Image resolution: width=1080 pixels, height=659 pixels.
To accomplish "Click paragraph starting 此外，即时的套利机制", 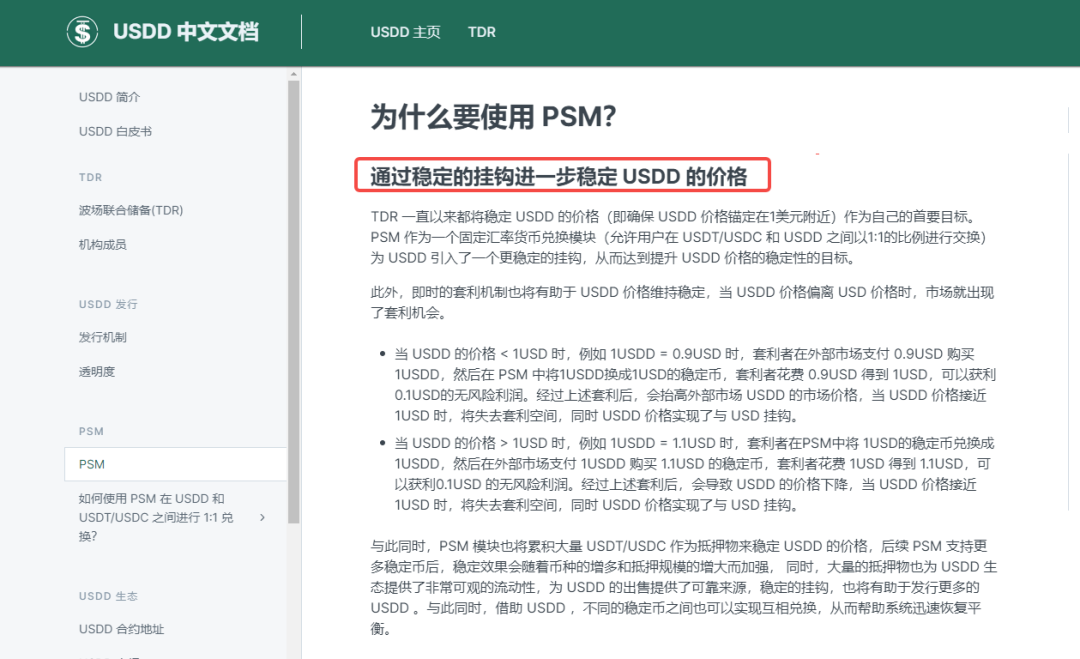I will [x=682, y=302].
